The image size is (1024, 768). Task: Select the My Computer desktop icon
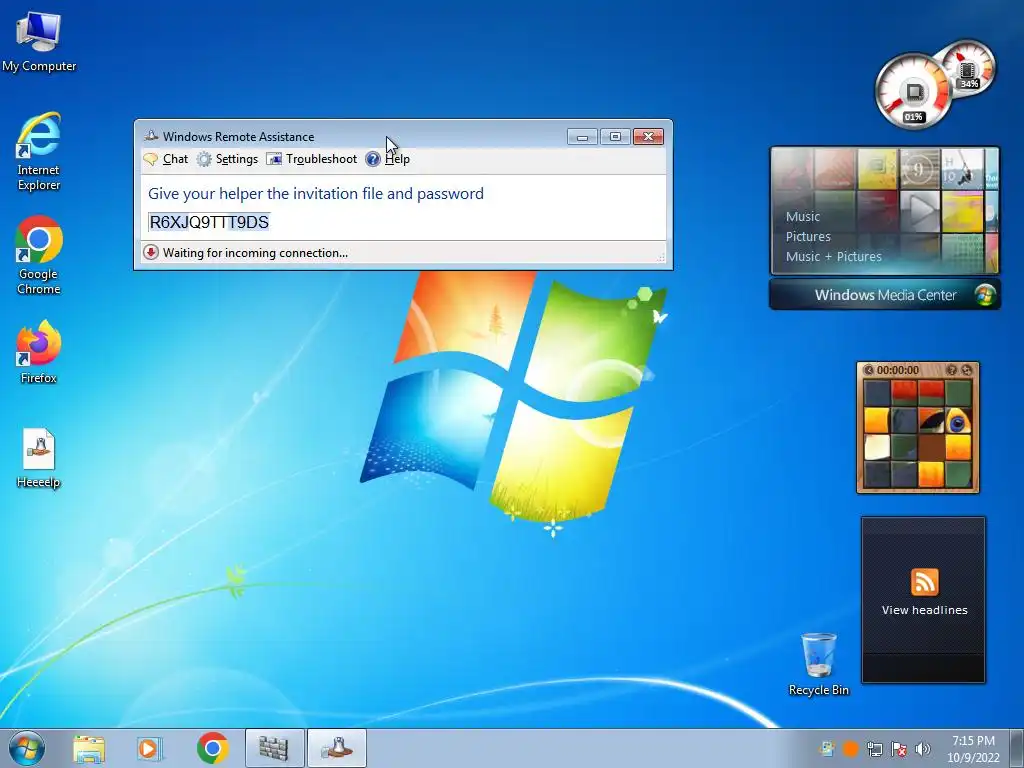point(39,42)
